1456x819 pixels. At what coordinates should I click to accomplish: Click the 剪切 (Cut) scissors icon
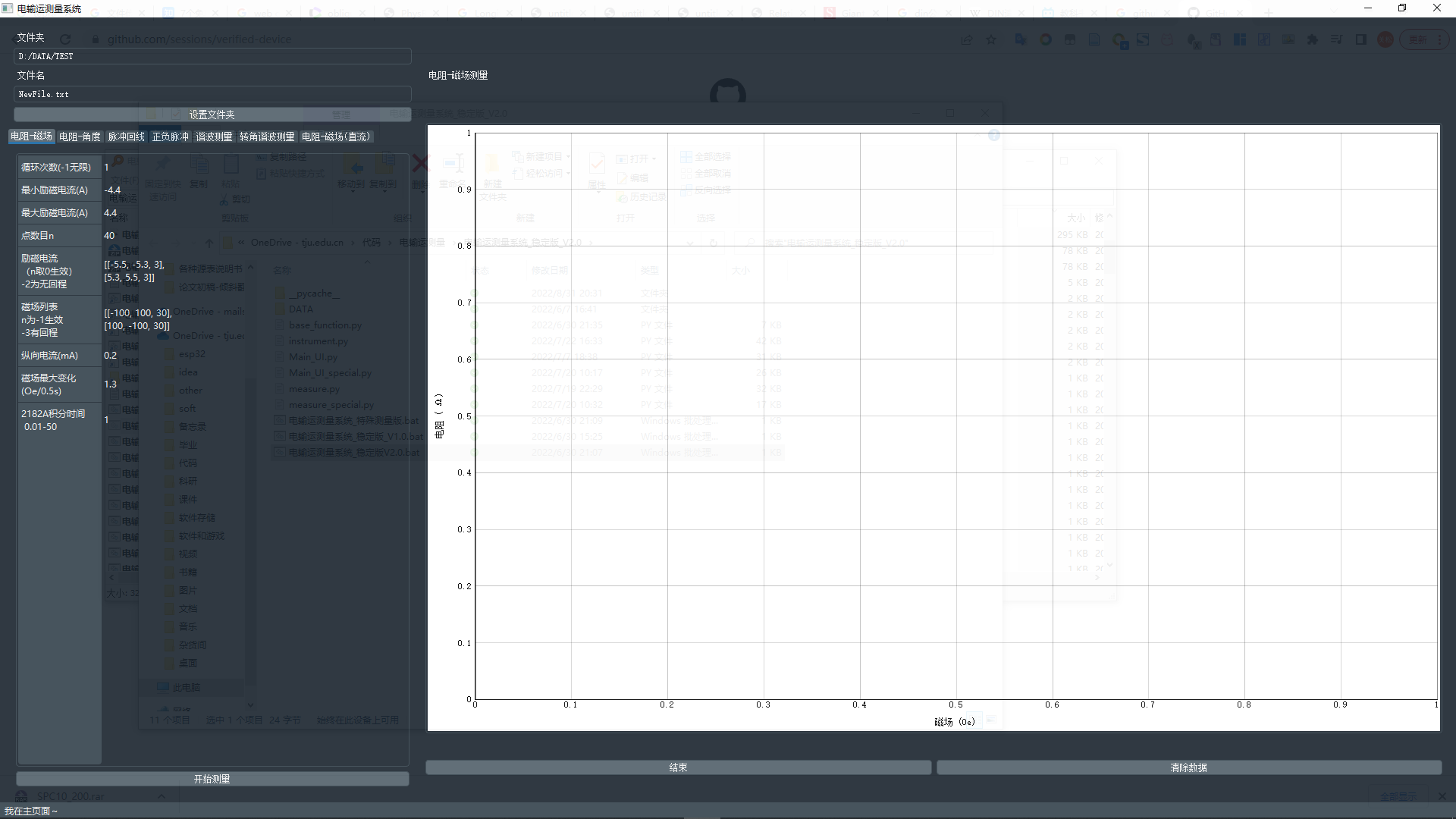[x=224, y=199]
